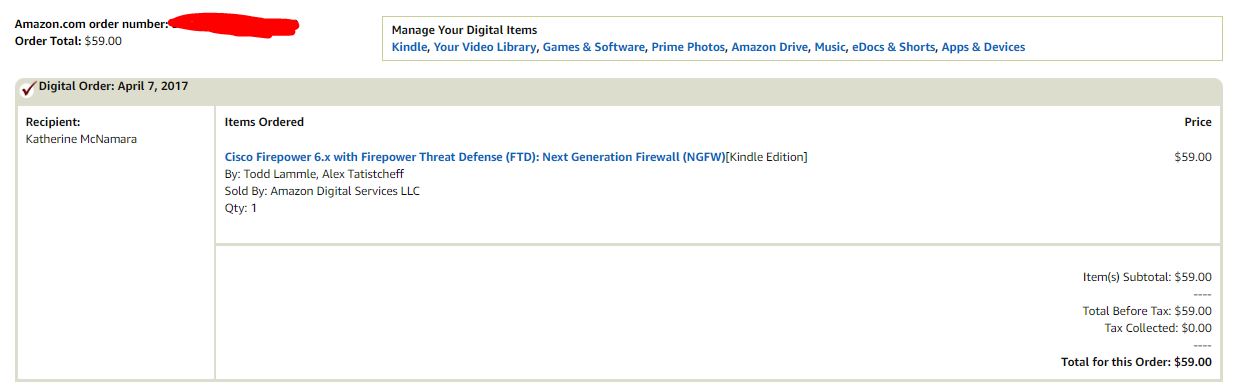
Task: Click the Items Ordered column heading
Action: point(264,122)
